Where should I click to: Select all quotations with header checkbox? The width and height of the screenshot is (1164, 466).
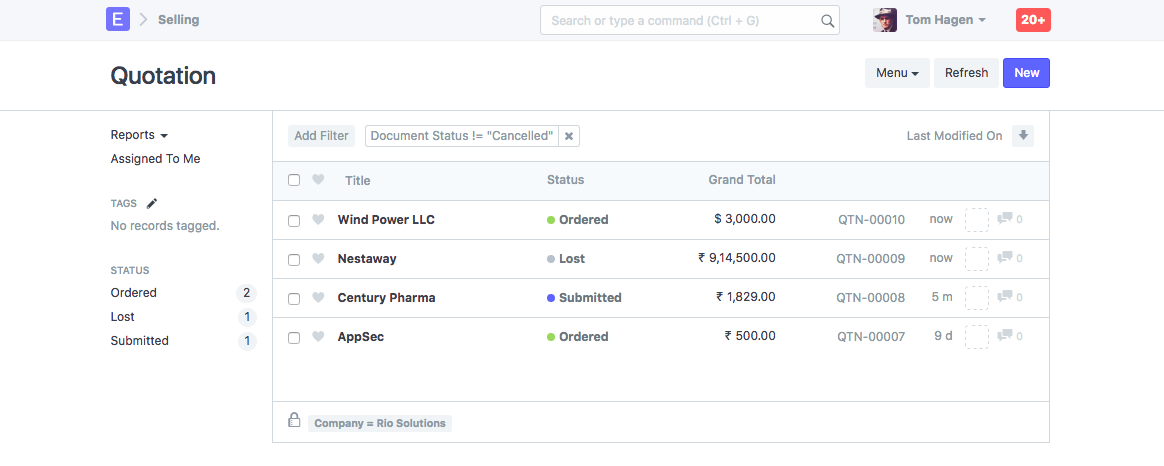click(294, 181)
